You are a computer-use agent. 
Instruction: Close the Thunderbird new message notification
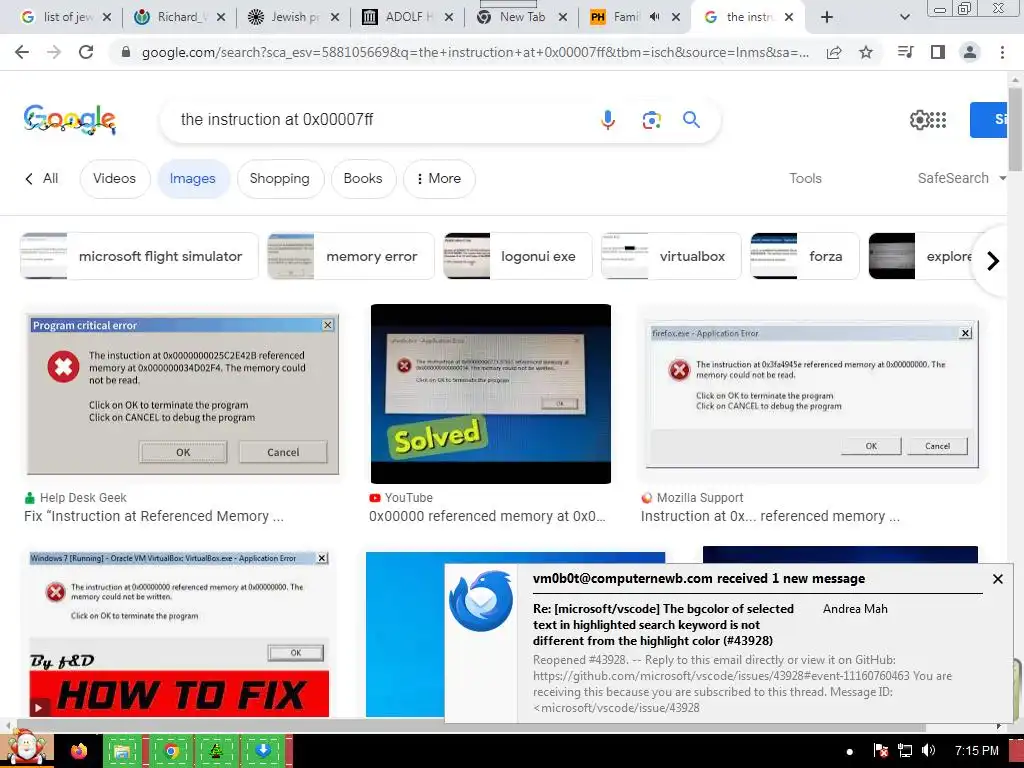click(x=998, y=579)
